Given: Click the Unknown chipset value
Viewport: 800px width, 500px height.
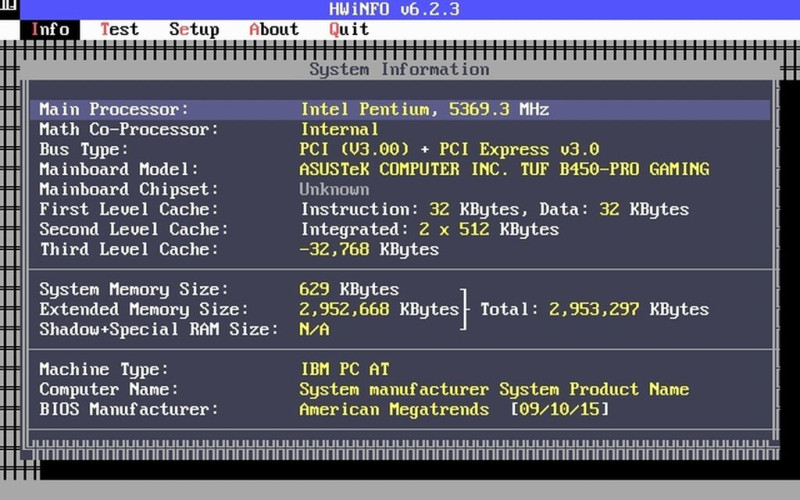Looking at the screenshot, I should (x=334, y=189).
